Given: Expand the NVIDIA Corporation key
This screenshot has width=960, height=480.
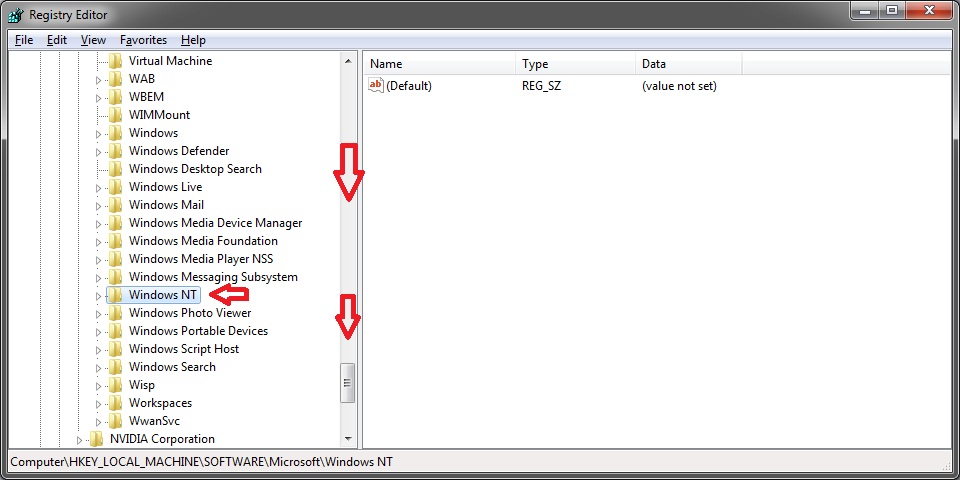Looking at the screenshot, I should click(x=79, y=440).
